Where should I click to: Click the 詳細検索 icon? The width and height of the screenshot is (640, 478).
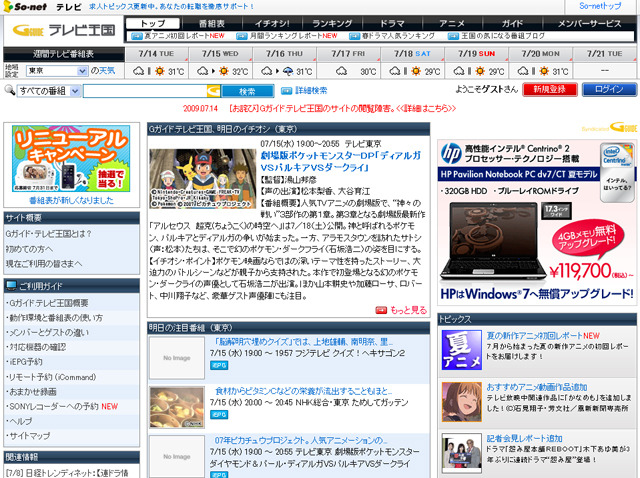287,91
